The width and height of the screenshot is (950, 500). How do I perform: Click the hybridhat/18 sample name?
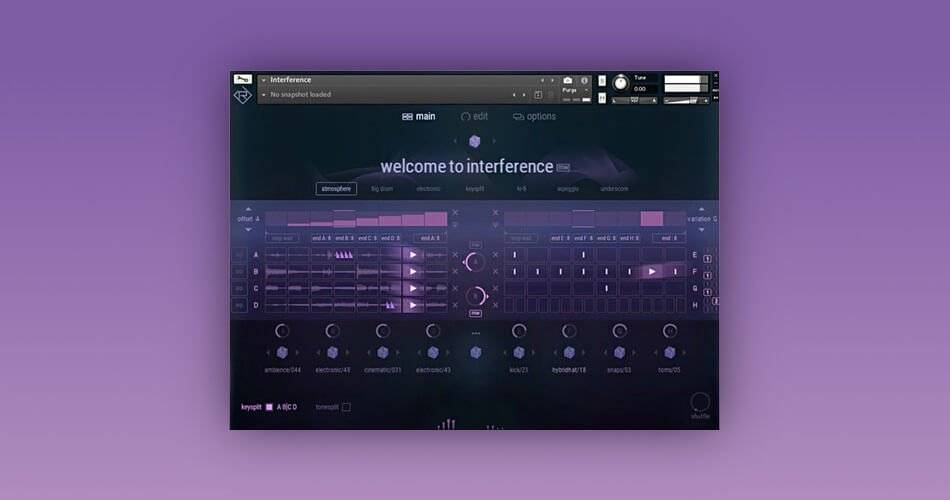pyautogui.click(x=569, y=370)
